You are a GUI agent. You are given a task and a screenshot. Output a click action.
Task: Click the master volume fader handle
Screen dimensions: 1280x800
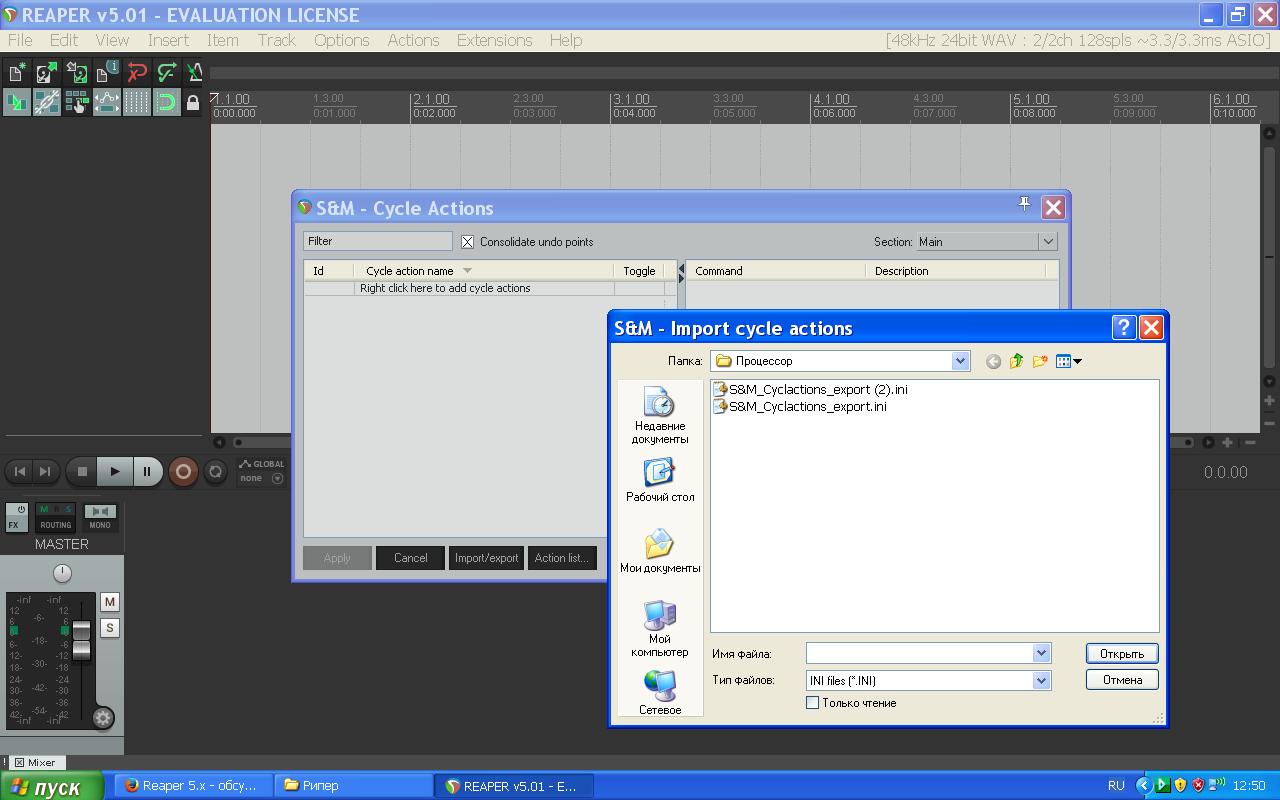(x=81, y=639)
